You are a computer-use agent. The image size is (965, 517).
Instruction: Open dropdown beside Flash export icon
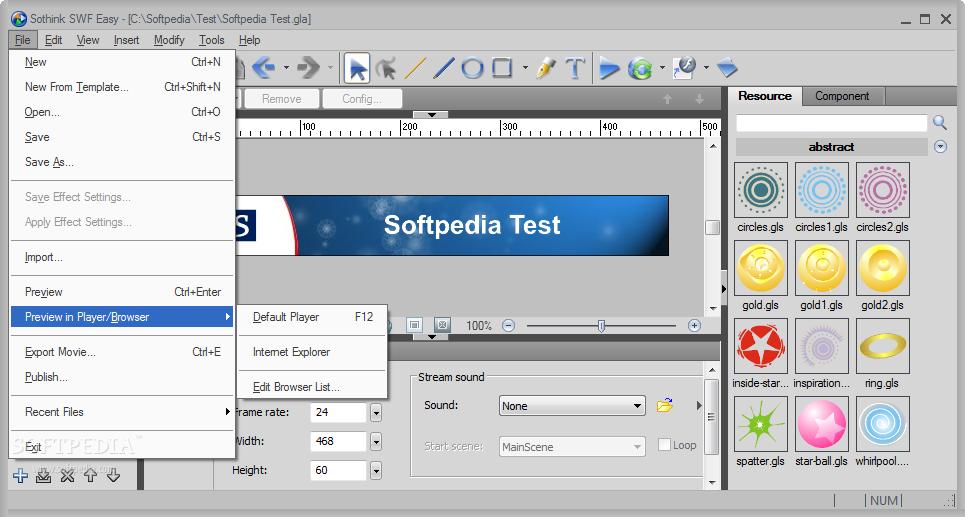point(706,68)
